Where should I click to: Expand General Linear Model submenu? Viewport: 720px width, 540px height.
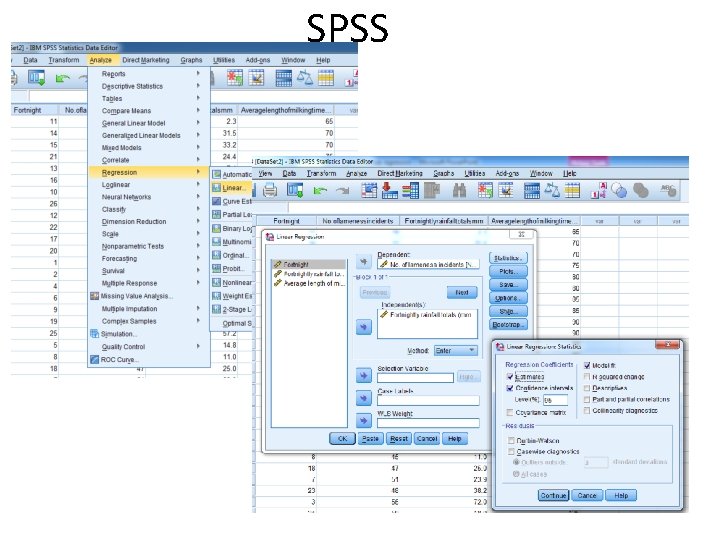149,123
